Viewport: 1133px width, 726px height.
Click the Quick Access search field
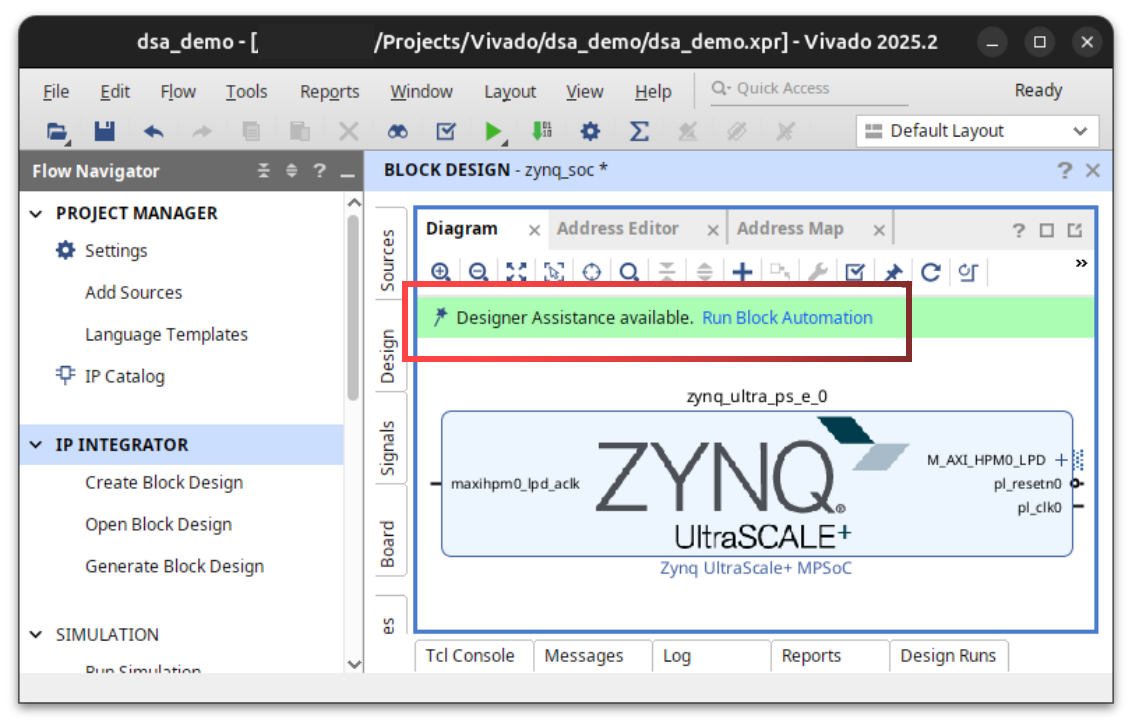[x=810, y=89]
